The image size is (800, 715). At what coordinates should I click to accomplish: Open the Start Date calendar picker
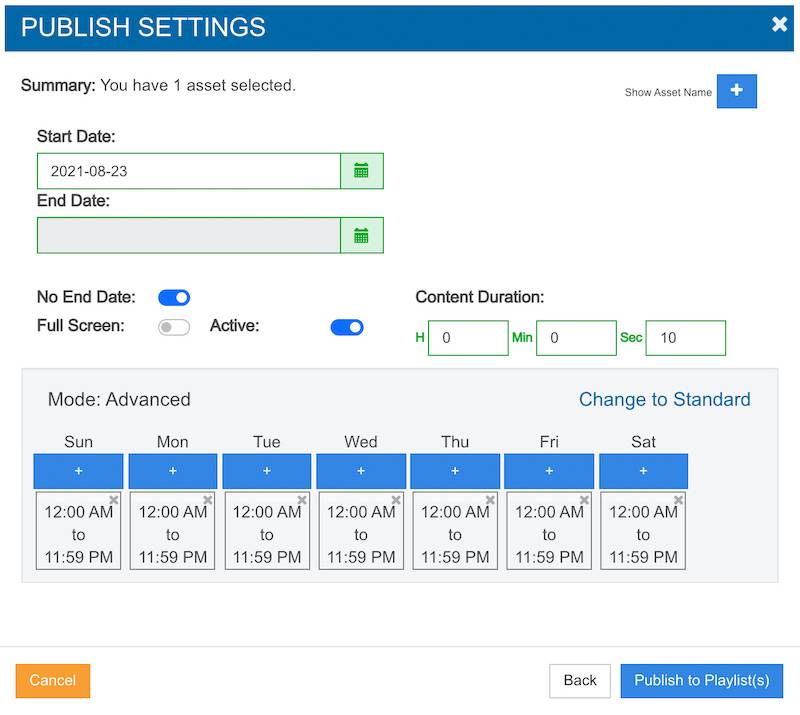(361, 171)
